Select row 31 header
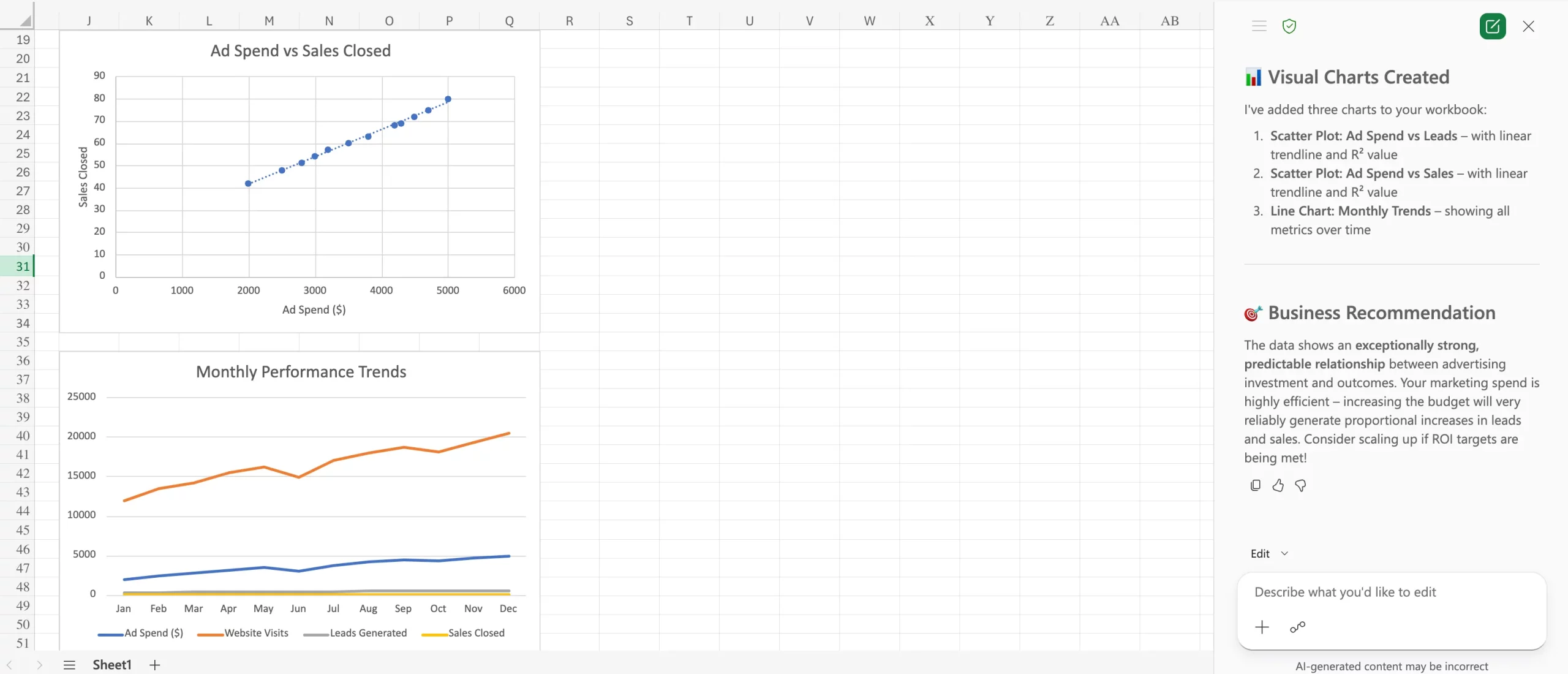Screen dimensions: 1568x674 (22, 266)
